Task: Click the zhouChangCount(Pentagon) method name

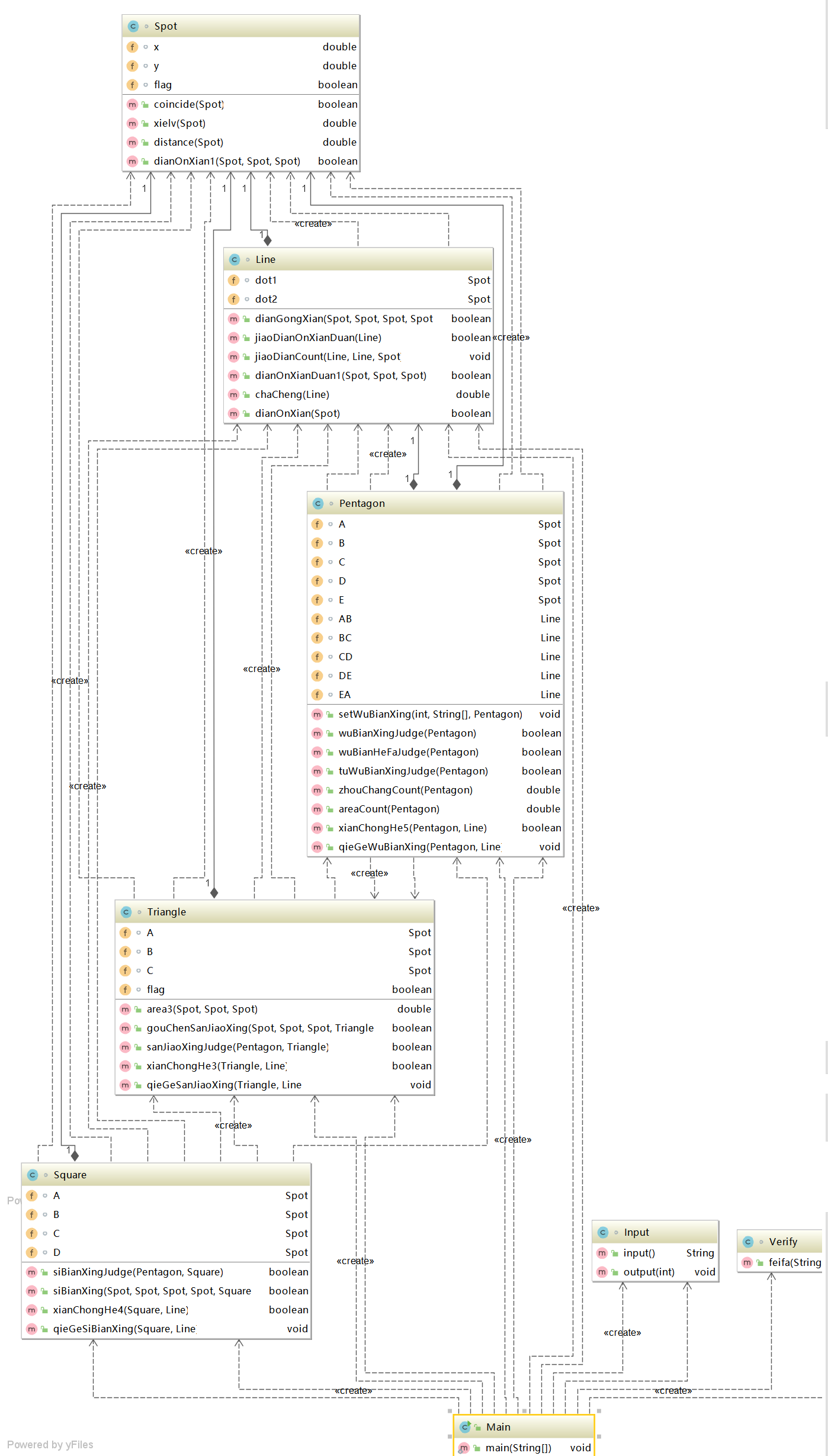Action: (406, 790)
